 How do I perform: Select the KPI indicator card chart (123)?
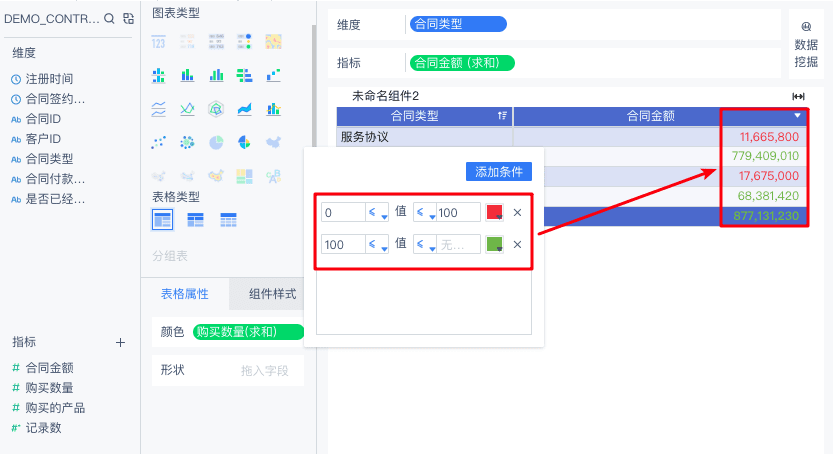click(158, 42)
